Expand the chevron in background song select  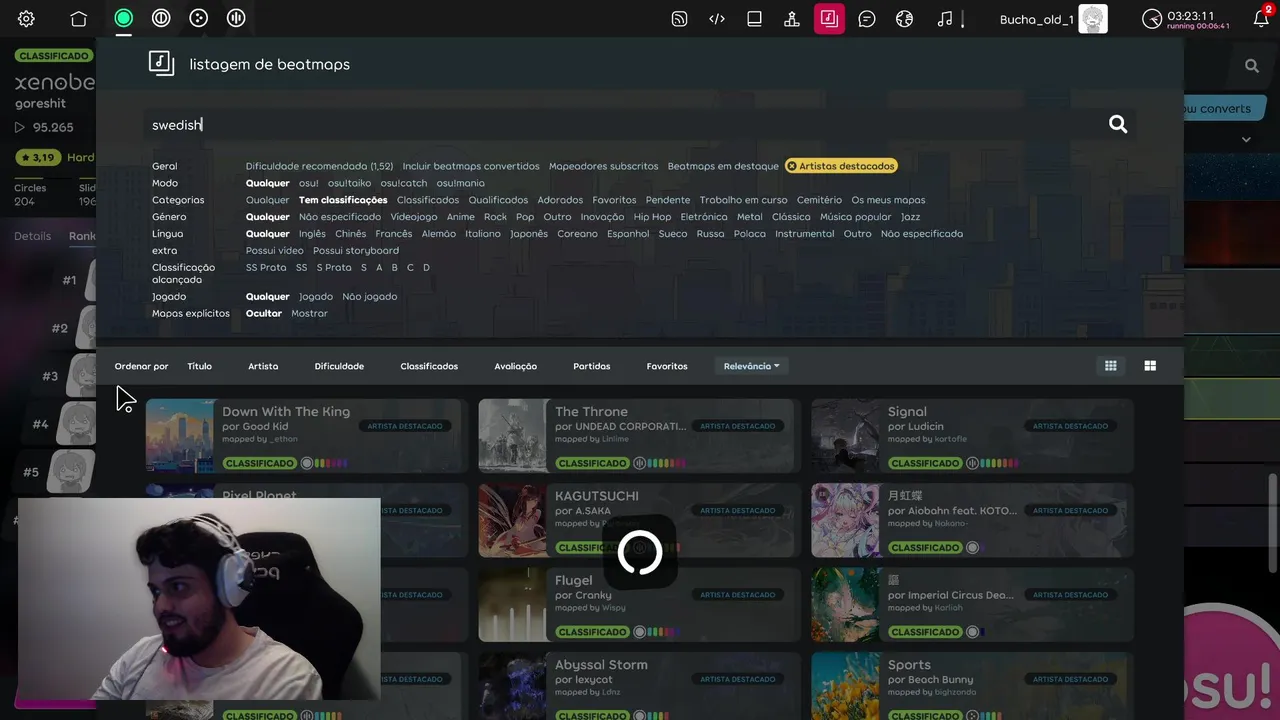[x=1246, y=139]
